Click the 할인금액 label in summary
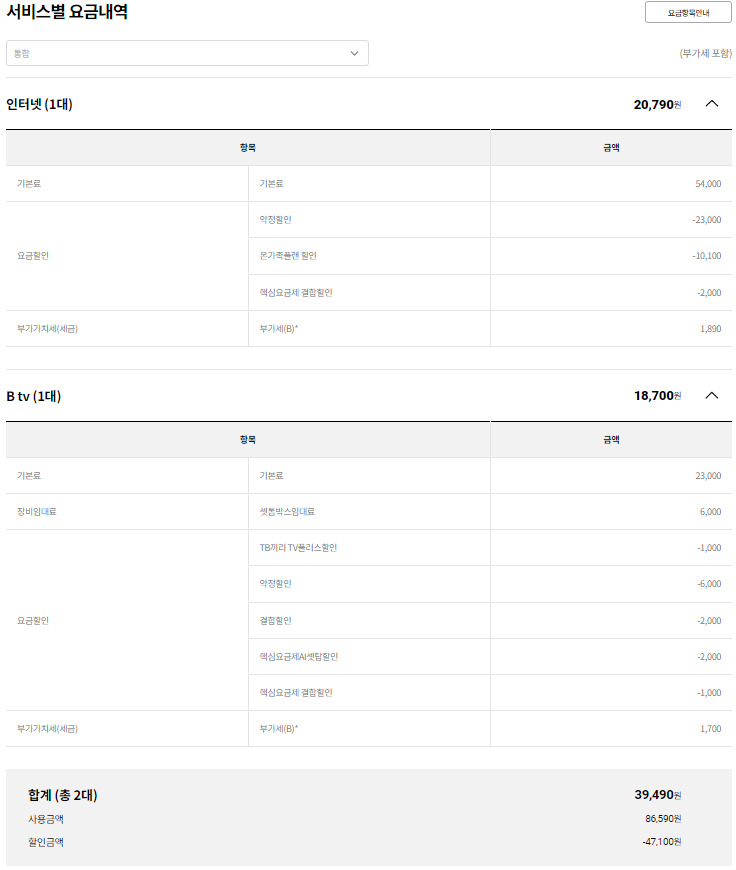The width and height of the screenshot is (736, 870). [x=46, y=842]
